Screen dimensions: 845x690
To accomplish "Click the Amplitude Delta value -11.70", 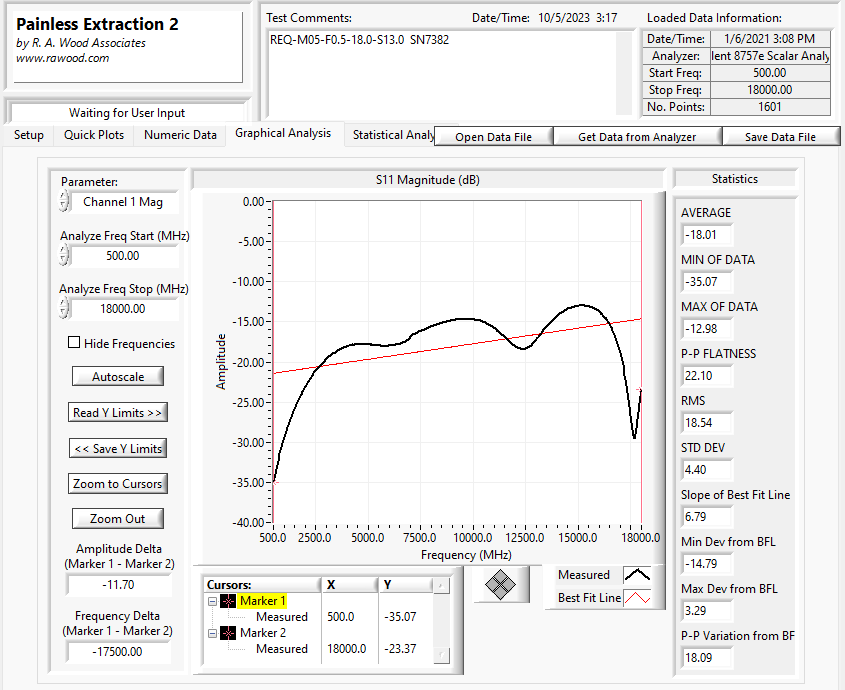I will (119, 585).
